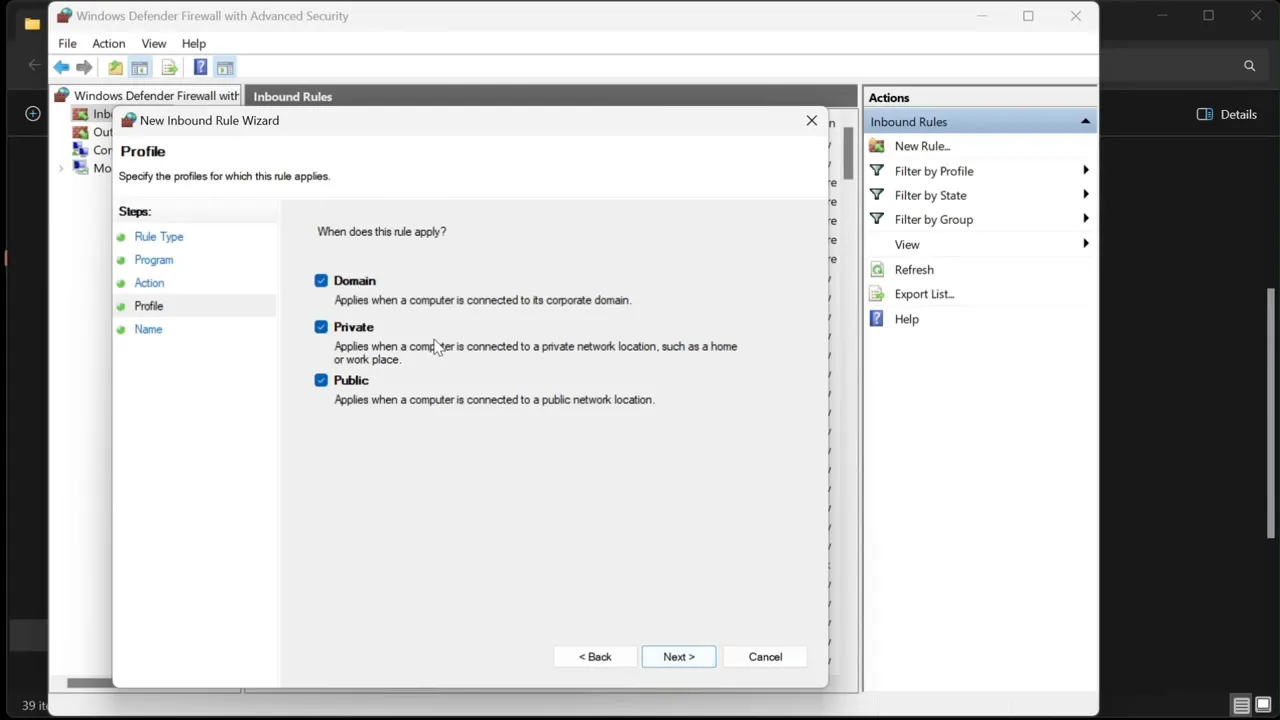This screenshot has height=720, width=1280.
Task: Open the Help menu in the menu bar
Action: (194, 44)
